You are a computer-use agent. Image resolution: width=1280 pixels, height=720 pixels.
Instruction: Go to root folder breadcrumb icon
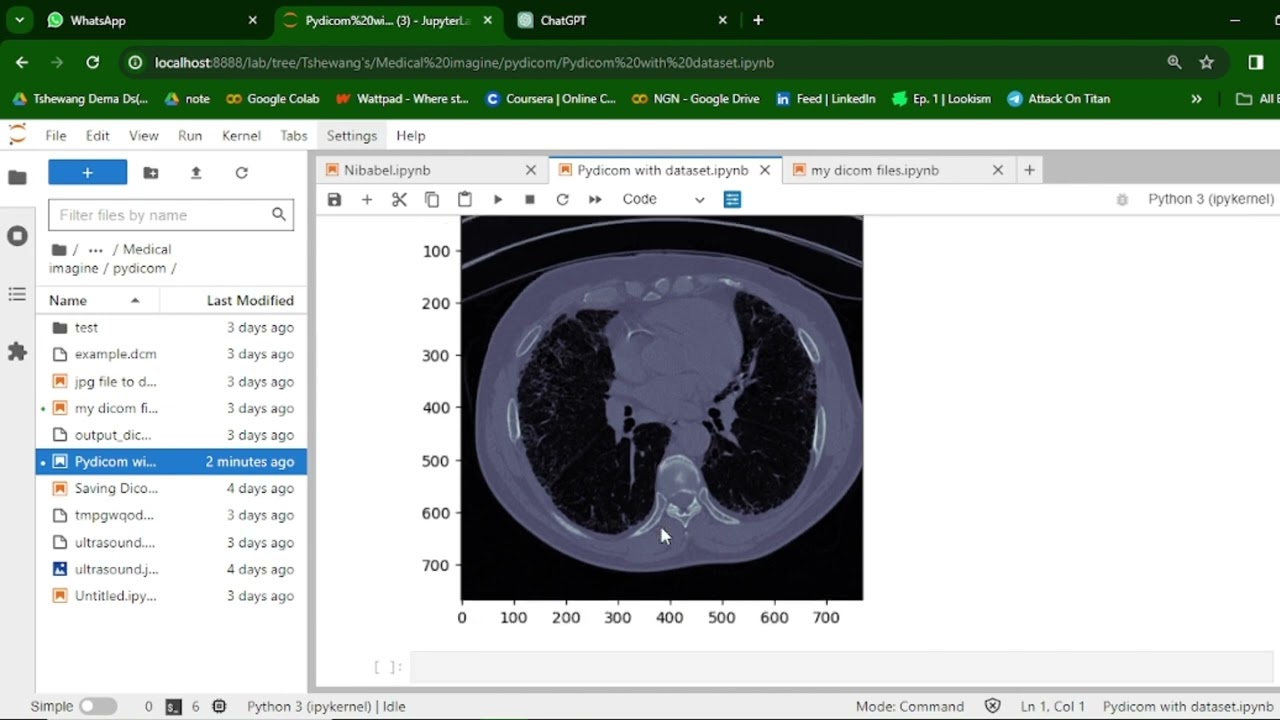[x=59, y=249]
